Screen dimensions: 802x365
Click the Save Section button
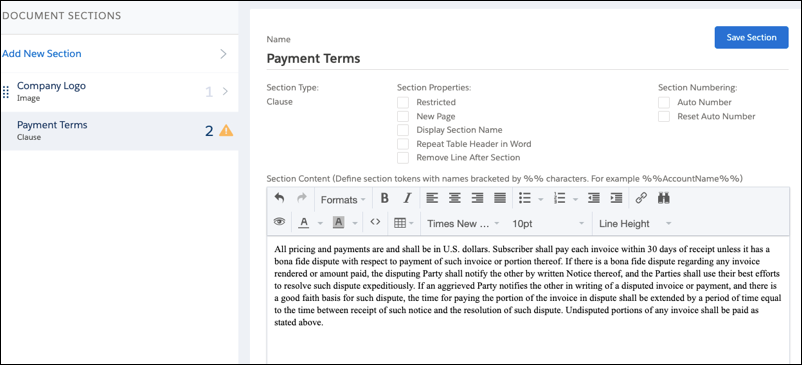[751, 37]
